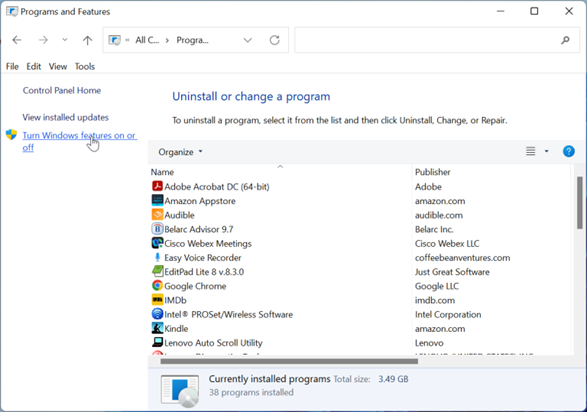Image resolution: width=587 pixels, height=412 pixels.
Task: Select the Kindle icon
Action: click(x=157, y=328)
